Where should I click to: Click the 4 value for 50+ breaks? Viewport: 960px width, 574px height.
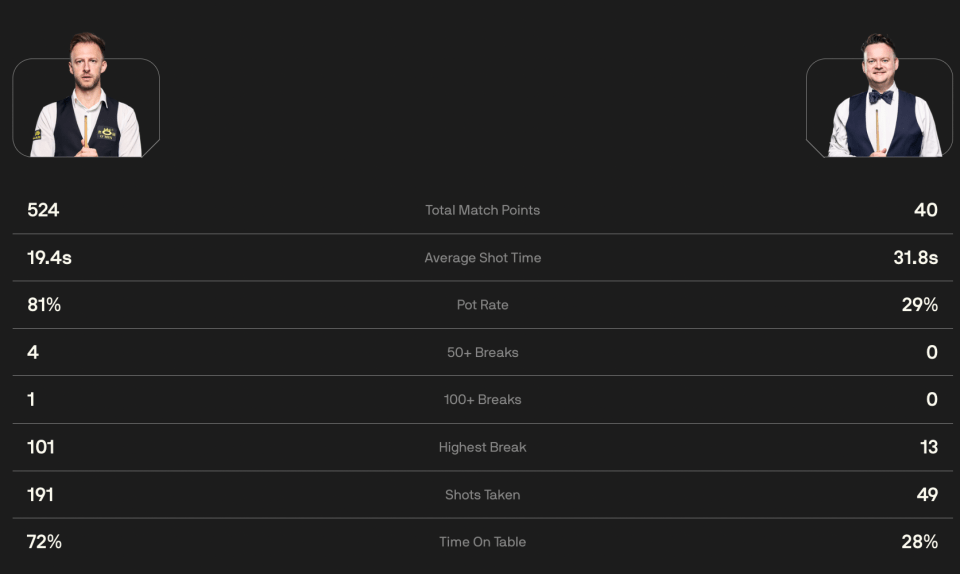coord(33,352)
